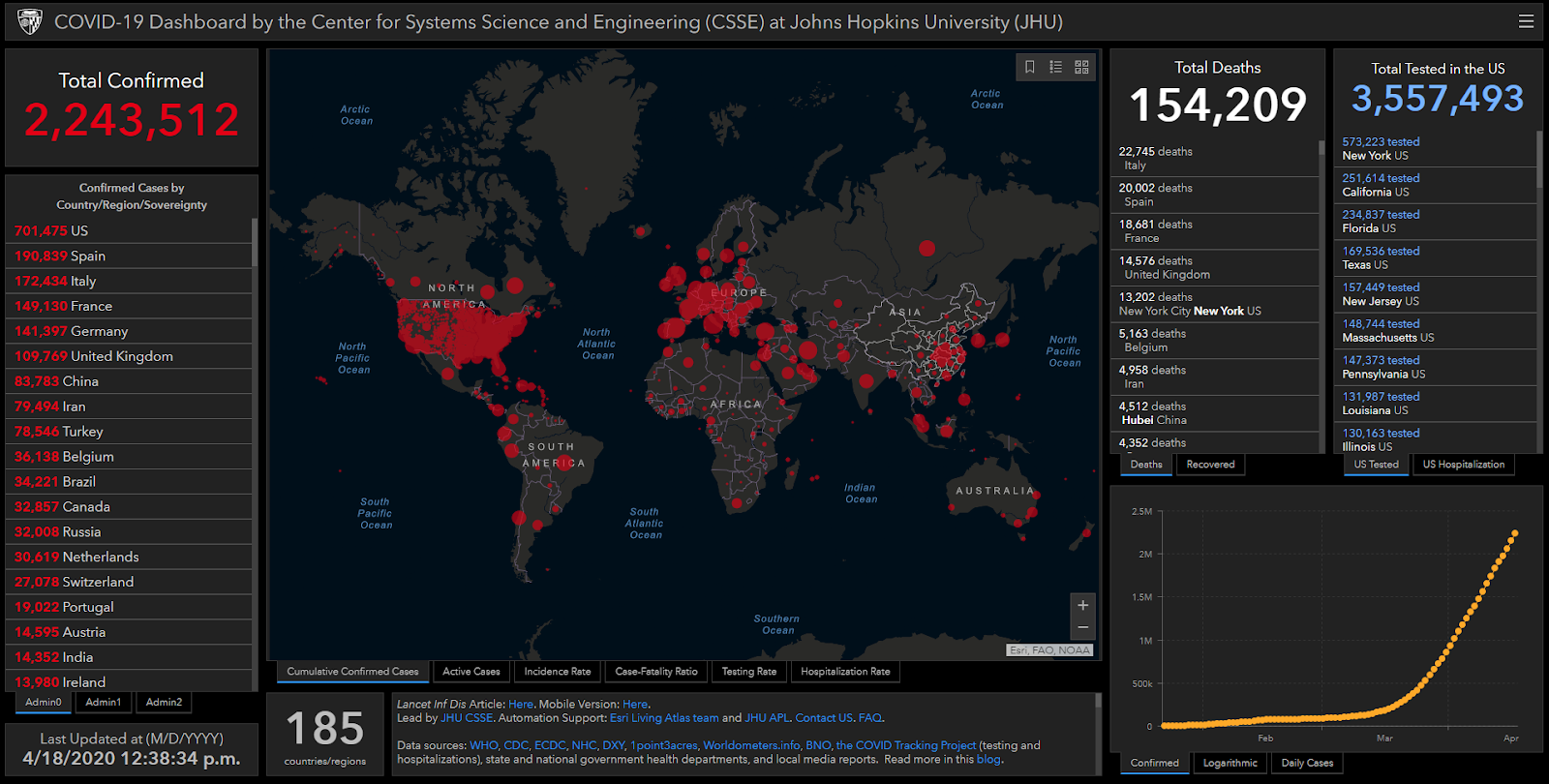Image resolution: width=1549 pixels, height=784 pixels.
Task: Open the DXY data source link
Action: (x=614, y=745)
